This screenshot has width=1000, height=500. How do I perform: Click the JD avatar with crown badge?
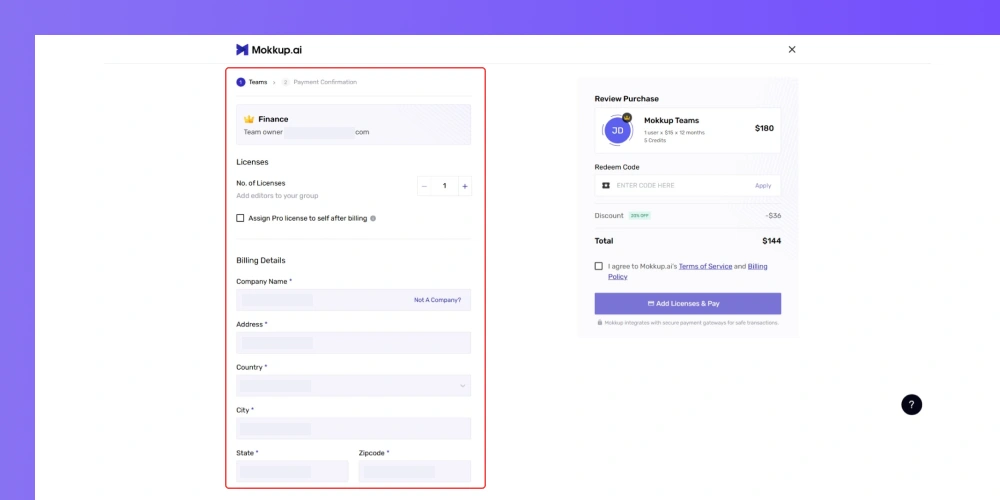tap(617, 130)
